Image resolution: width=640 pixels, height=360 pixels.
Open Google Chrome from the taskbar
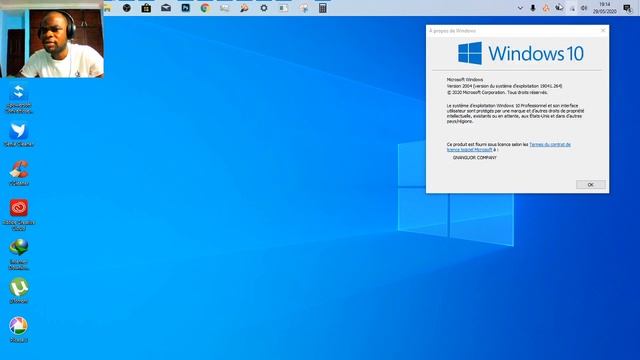[x=205, y=8]
